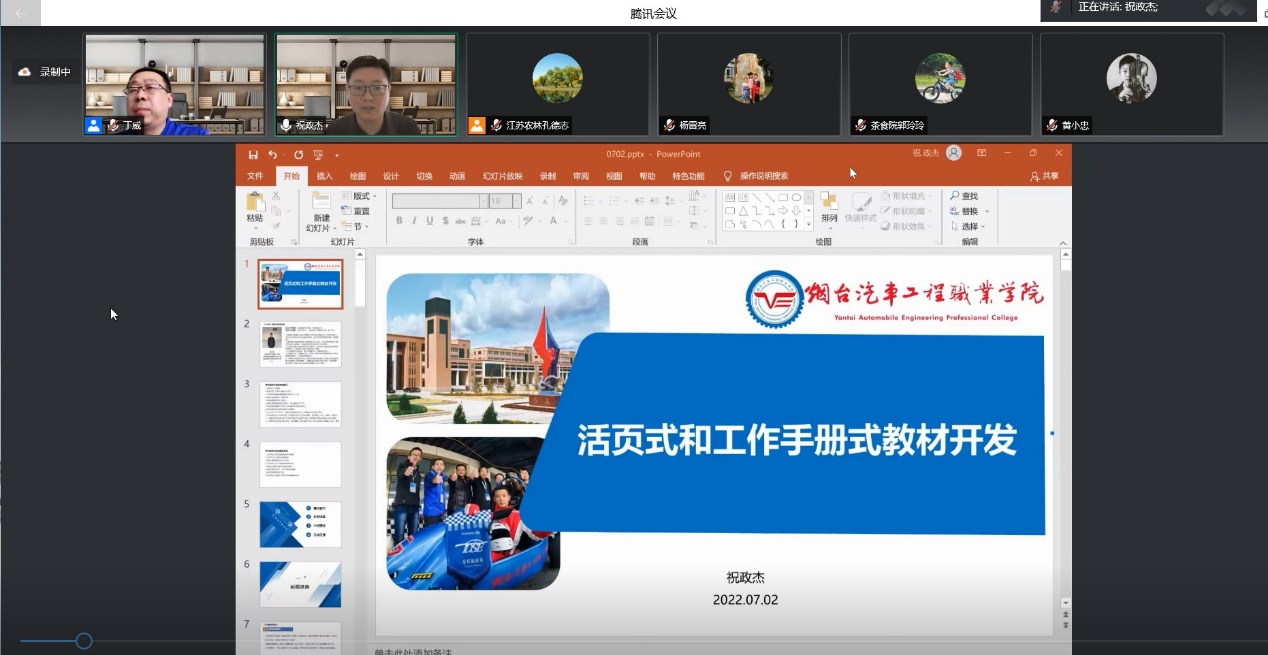Toggle Underline formatting button
Viewport: 1268px width, 655px height.
(430, 221)
